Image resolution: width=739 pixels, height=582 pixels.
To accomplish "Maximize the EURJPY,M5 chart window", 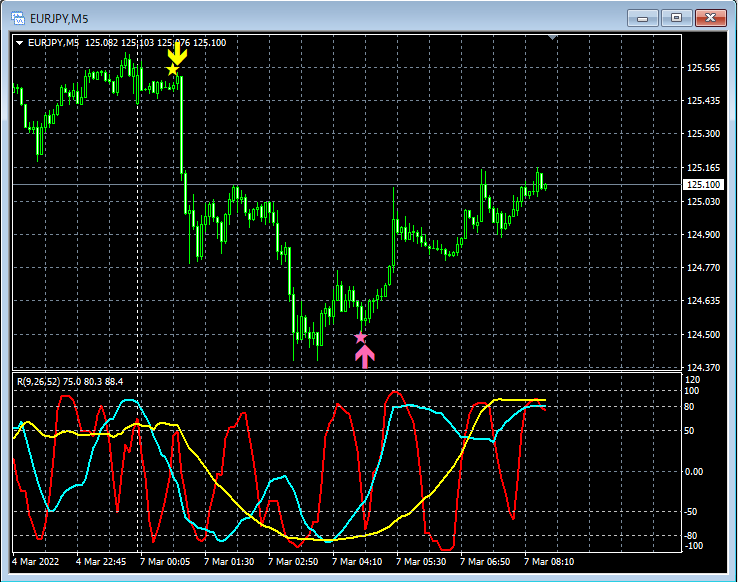I will pyautogui.click(x=676, y=18).
